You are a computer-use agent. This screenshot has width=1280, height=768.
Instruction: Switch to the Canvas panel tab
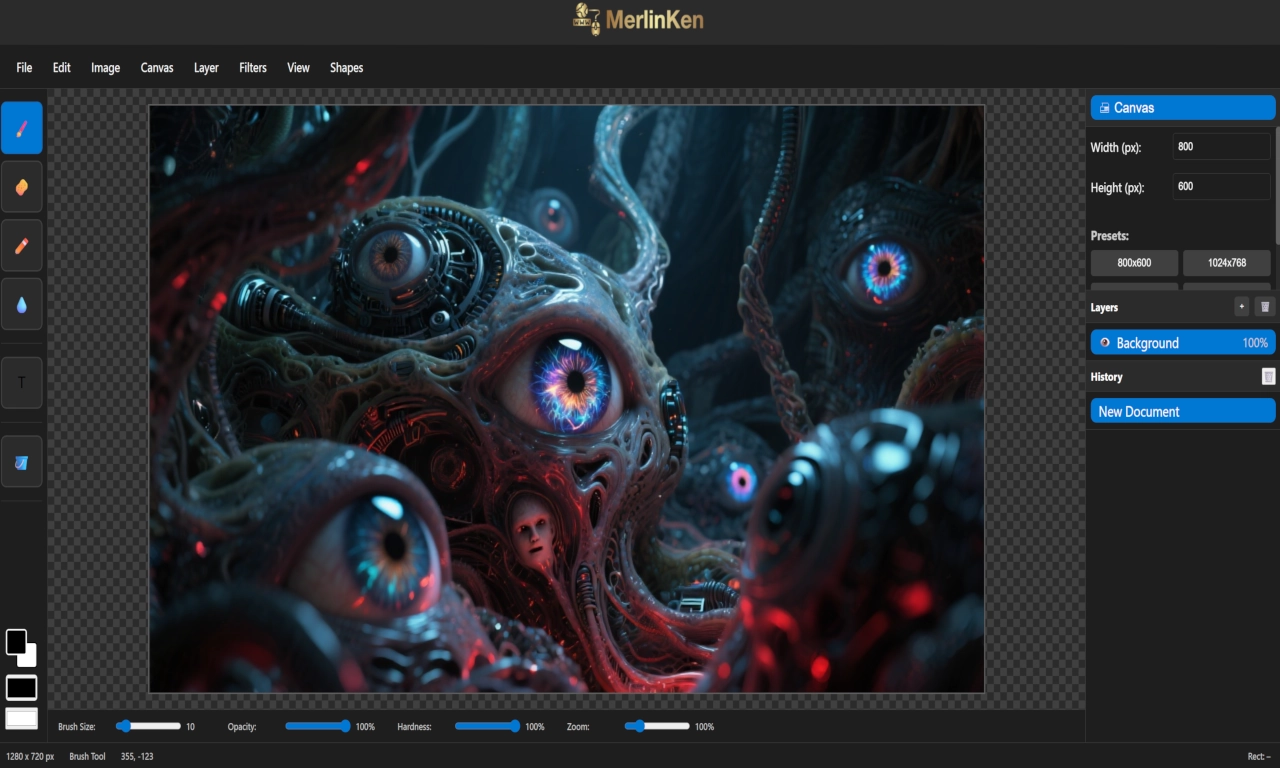pos(1182,107)
